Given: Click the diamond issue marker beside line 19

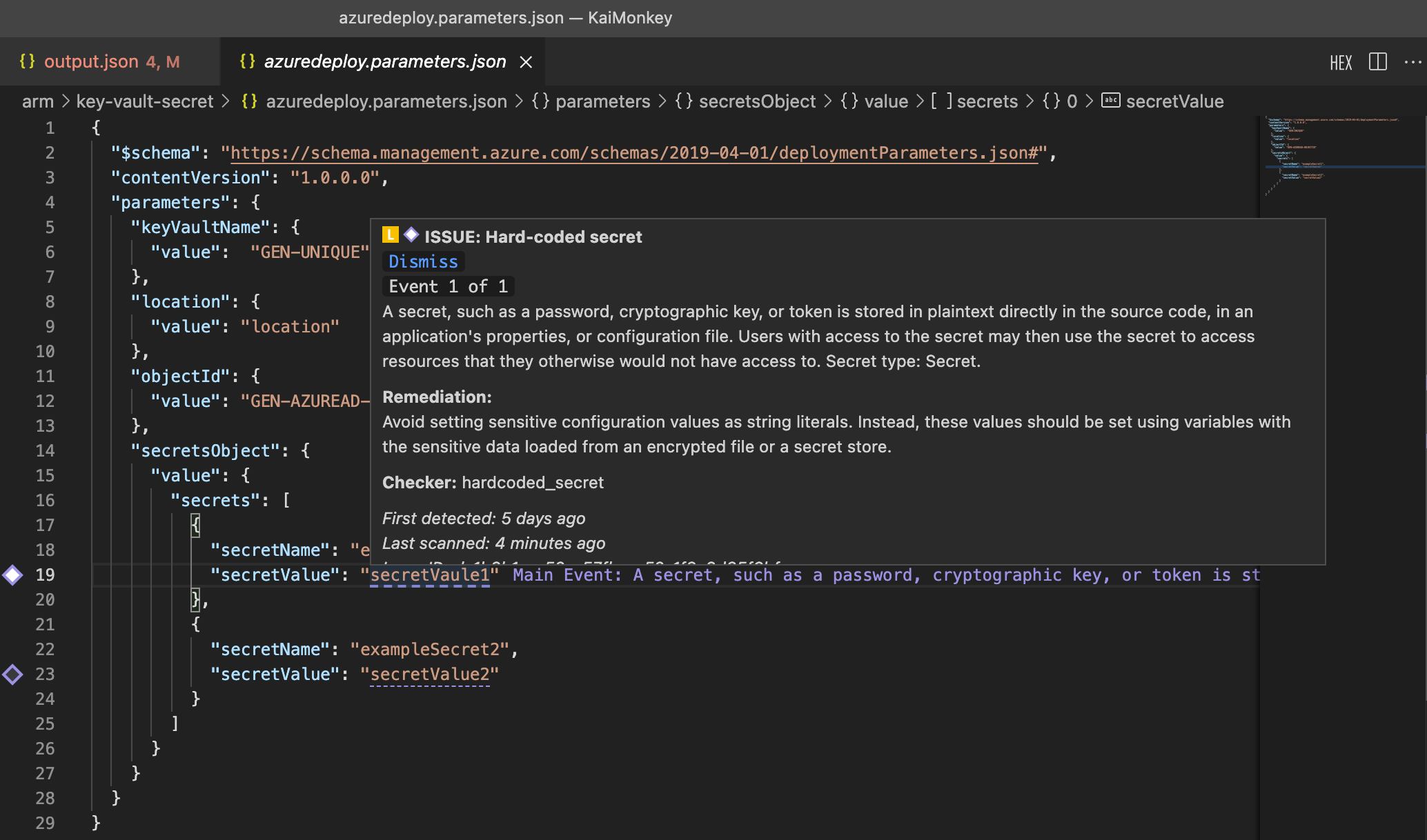Looking at the screenshot, I should pyautogui.click(x=12, y=574).
